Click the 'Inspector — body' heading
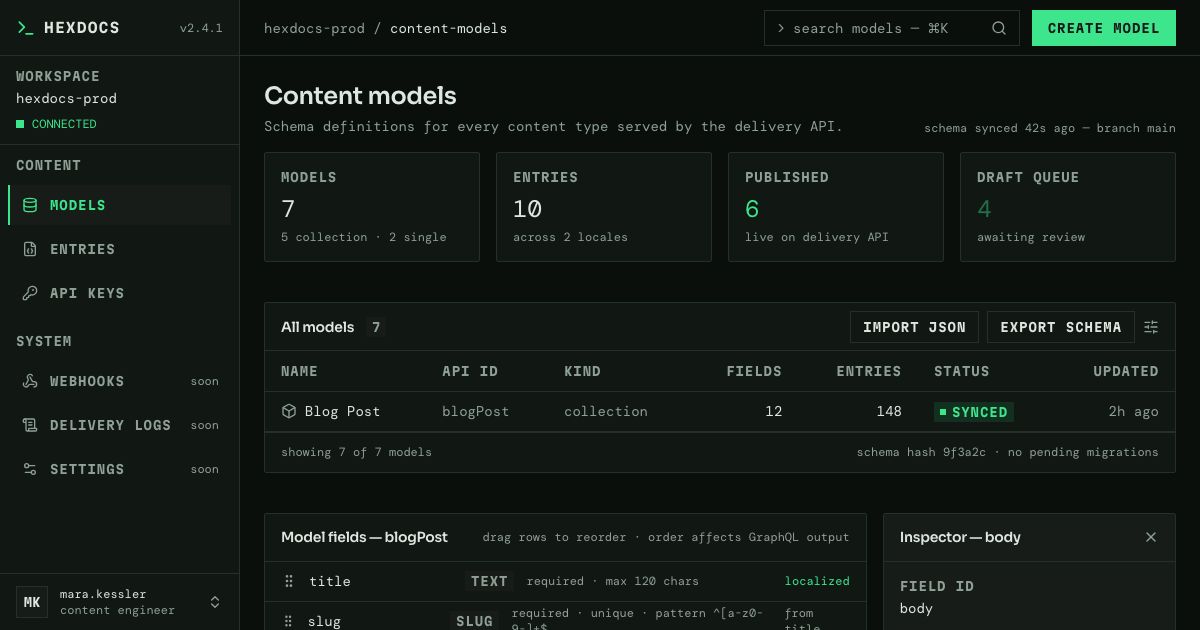The height and width of the screenshot is (630, 1200). coord(960,537)
